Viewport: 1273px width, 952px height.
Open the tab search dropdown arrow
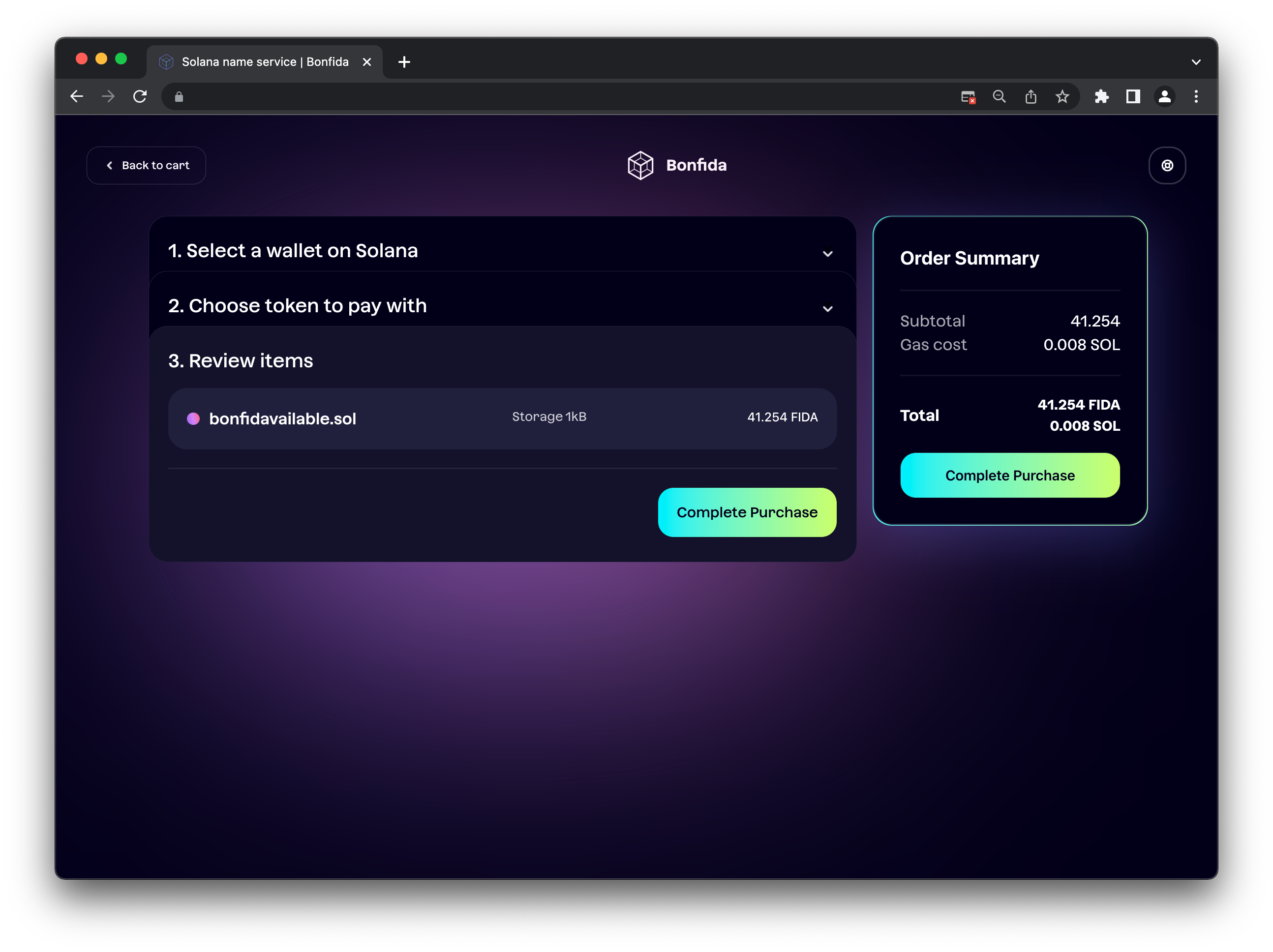pos(1196,62)
